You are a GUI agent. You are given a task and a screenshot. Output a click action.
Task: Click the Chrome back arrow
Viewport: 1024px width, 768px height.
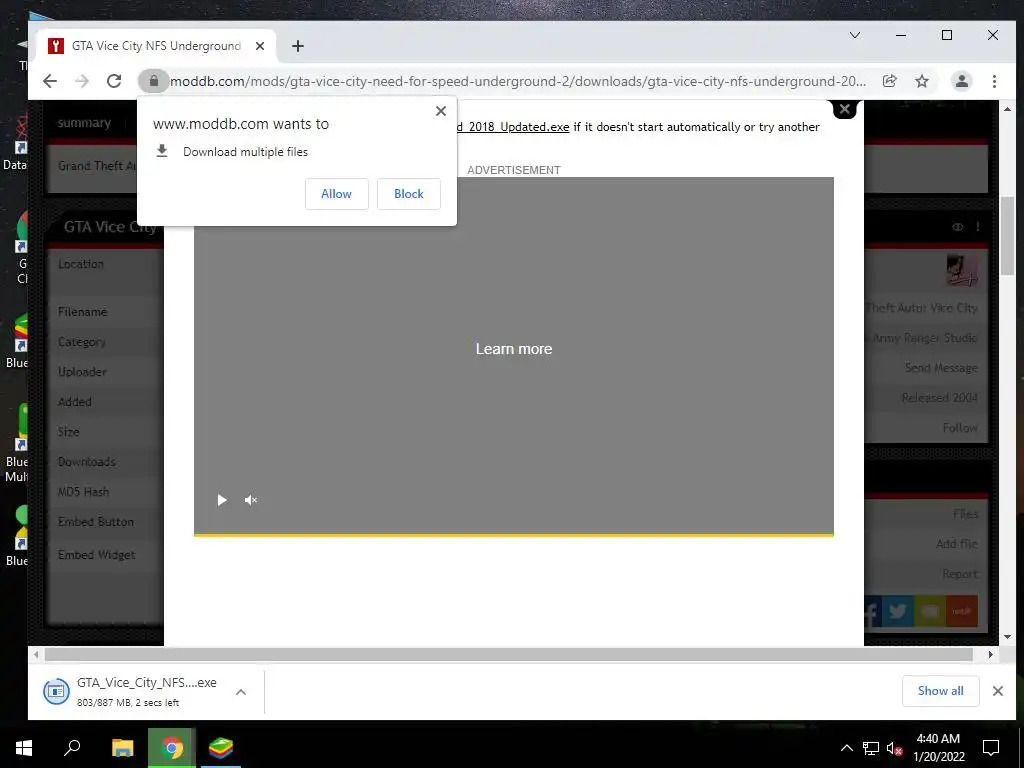coord(50,81)
